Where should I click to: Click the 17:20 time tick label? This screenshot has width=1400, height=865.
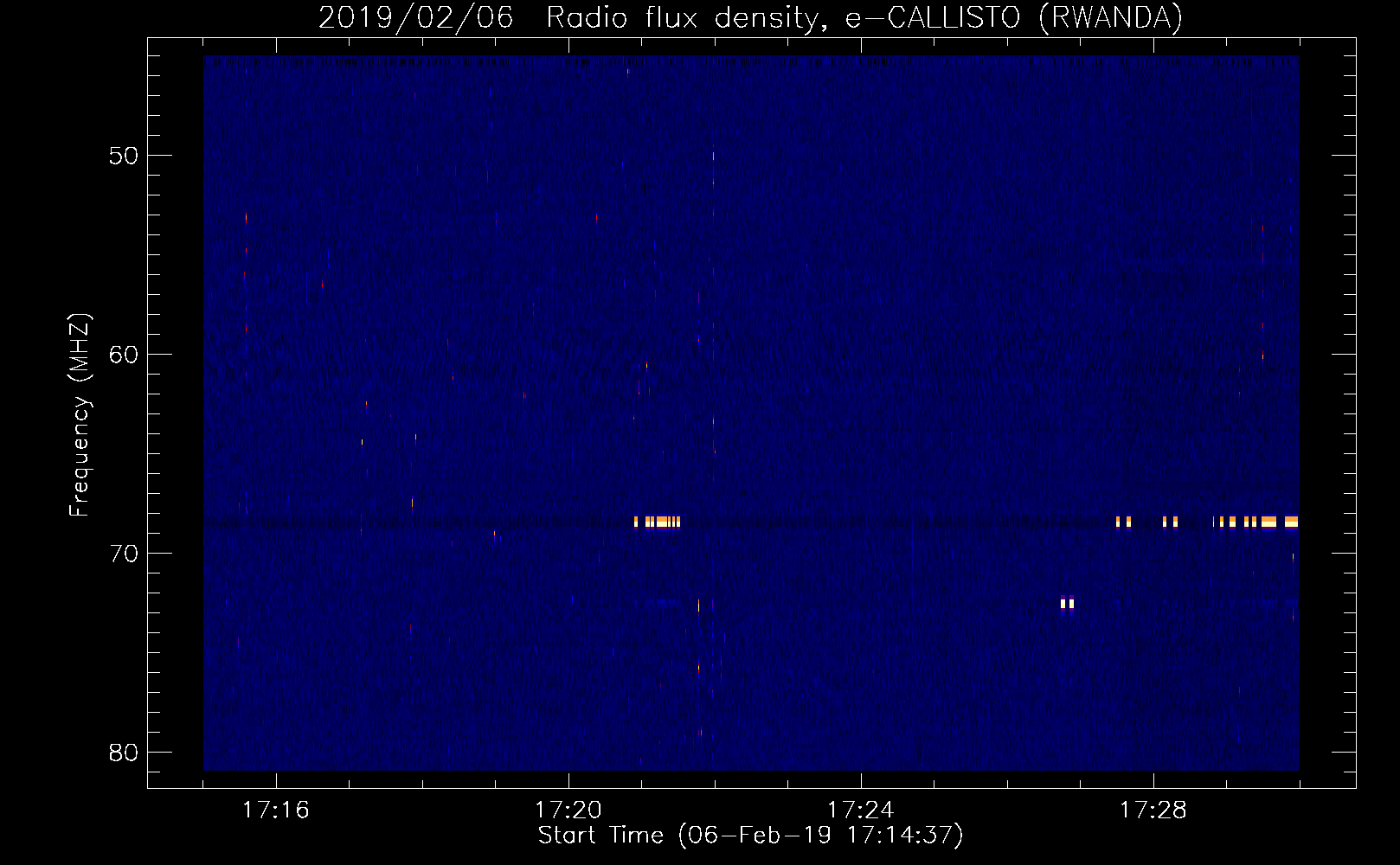[x=568, y=811]
